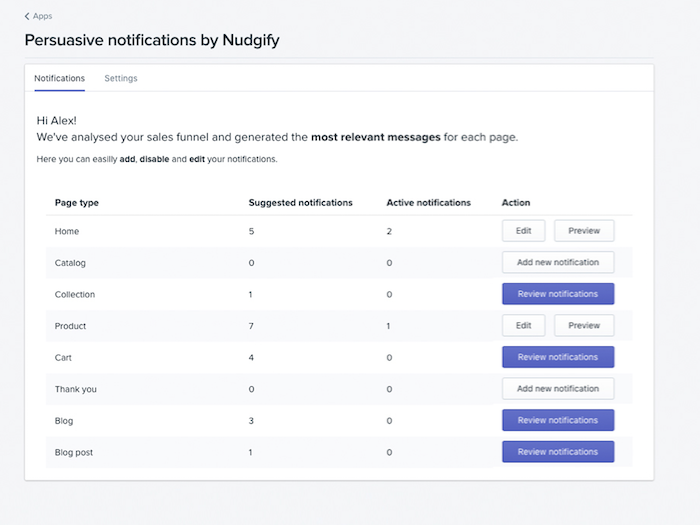Review notifications for the Cart page
Image resolution: width=700 pixels, height=525 pixels.
[x=558, y=357]
